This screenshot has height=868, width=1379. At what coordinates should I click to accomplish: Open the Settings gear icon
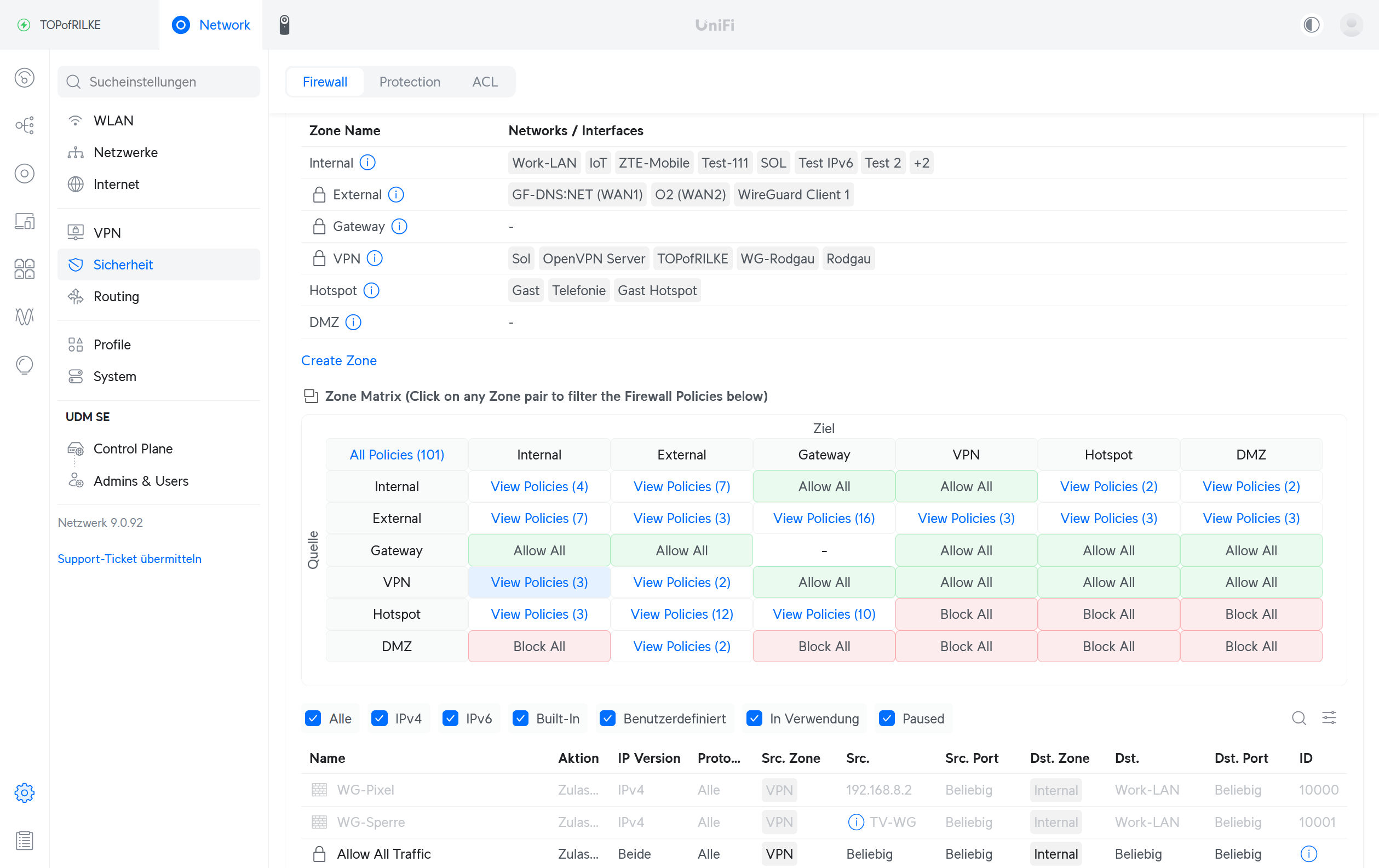click(24, 792)
